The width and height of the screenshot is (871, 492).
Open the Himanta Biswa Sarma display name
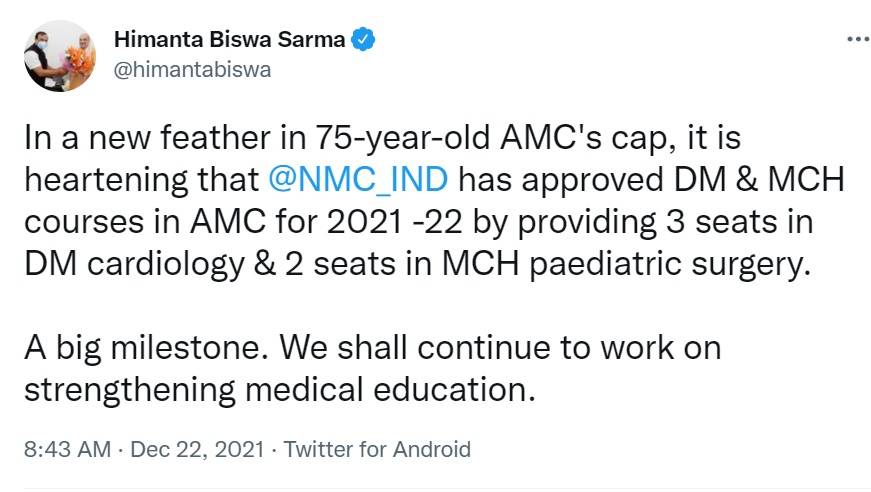[x=229, y=41]
